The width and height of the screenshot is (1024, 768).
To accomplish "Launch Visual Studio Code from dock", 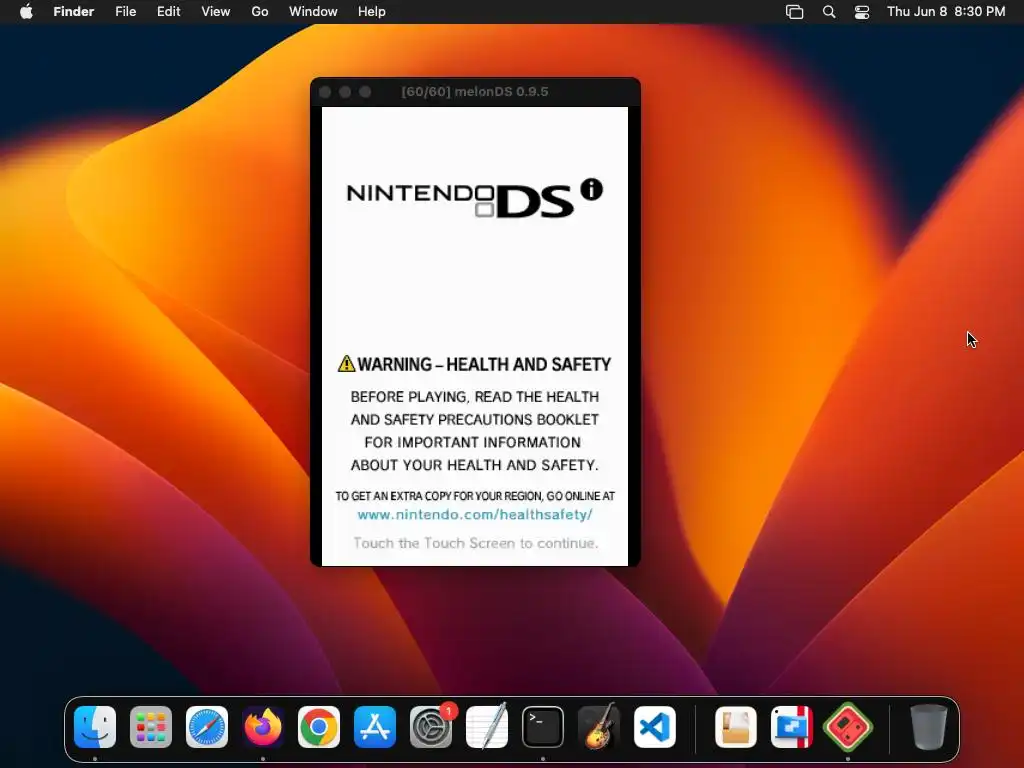I will point(654,726).
